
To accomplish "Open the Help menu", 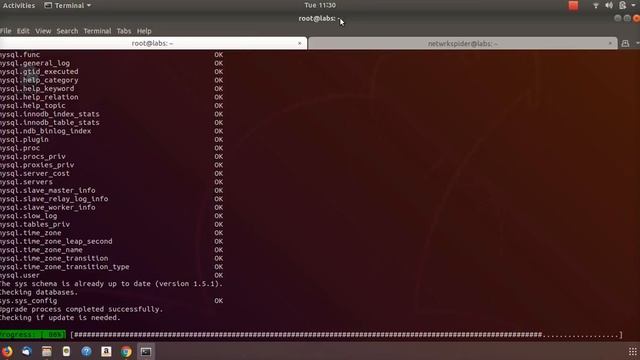I will [144, 31].
